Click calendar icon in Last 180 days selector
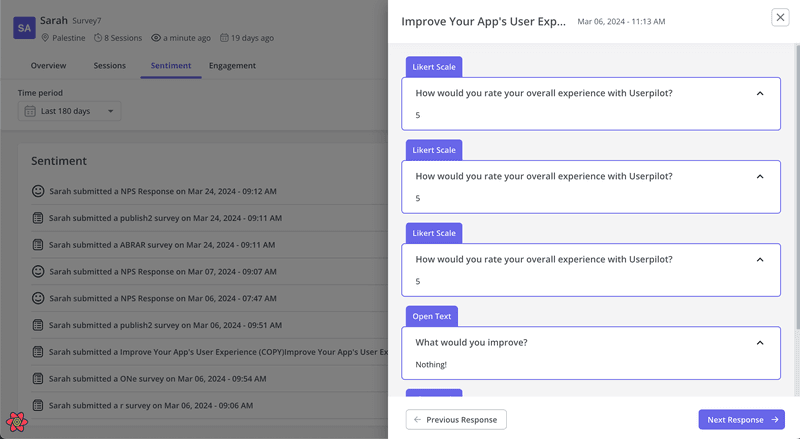Screen dimensions: 800x439 point(30,111)
